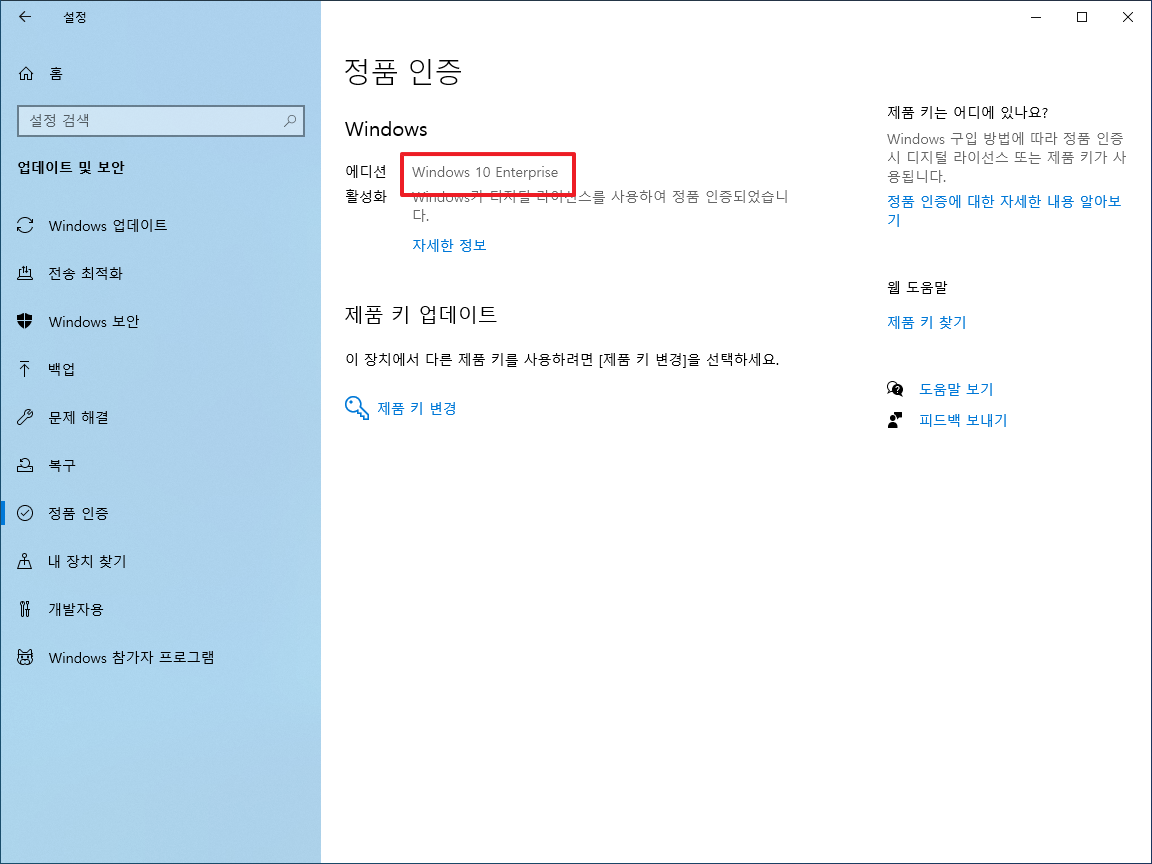Click the 업데이트 및 보안 section title
Viewport: 1152px width, 864px height.
pos(71,168)
